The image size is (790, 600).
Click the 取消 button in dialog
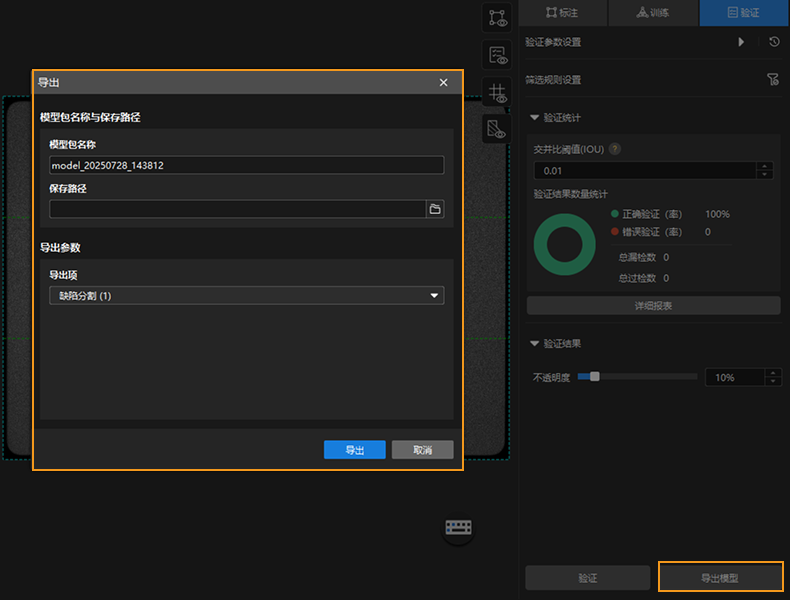coord(422,450)
